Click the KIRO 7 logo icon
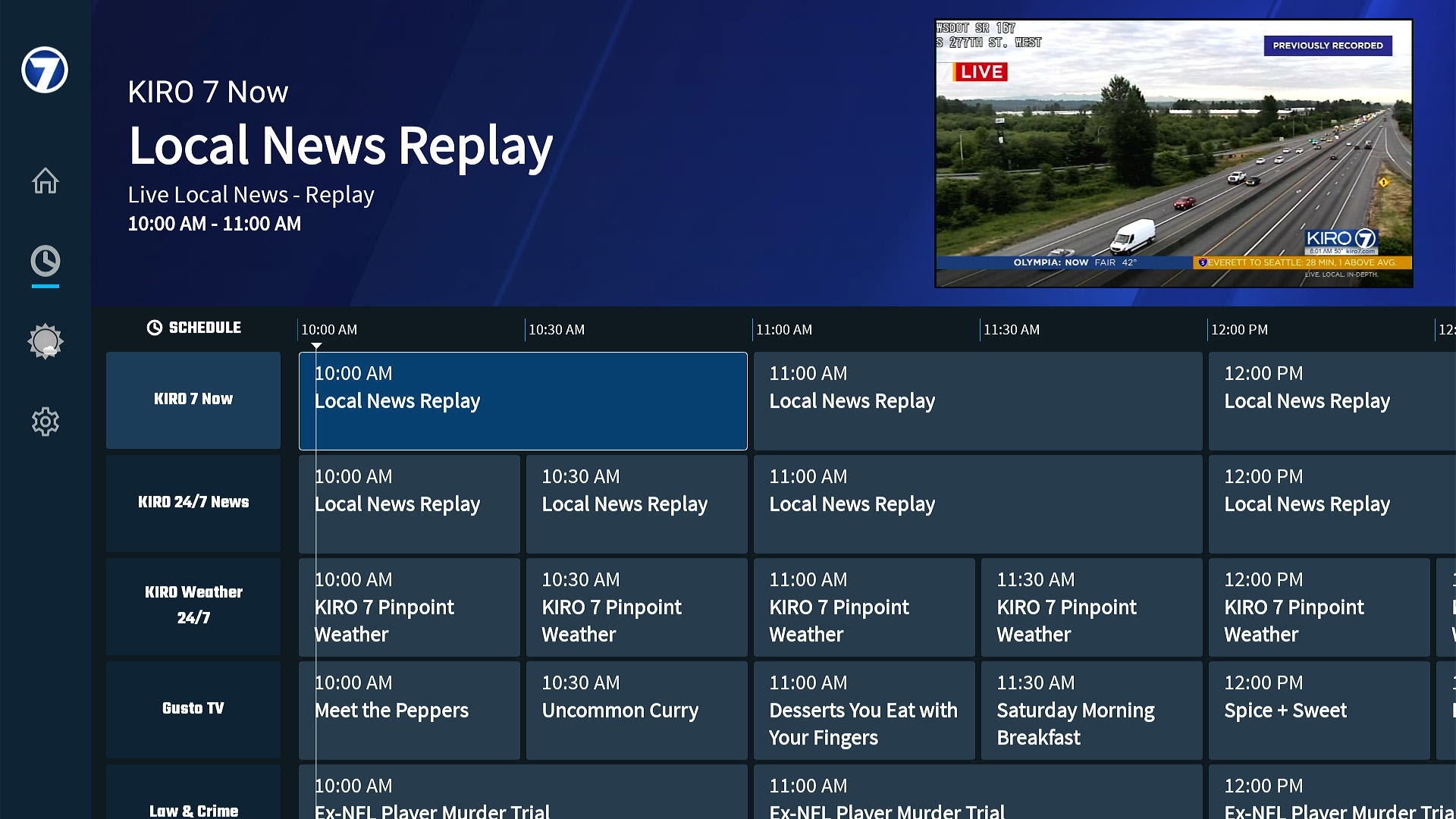 [x=45, y=70]
